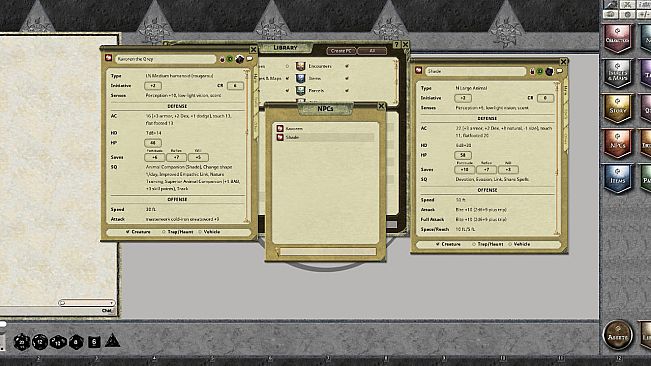Viewport: 651px width, 366px height.
Task: Click the link icon on Shade sheet
Action: coord(418,71)
